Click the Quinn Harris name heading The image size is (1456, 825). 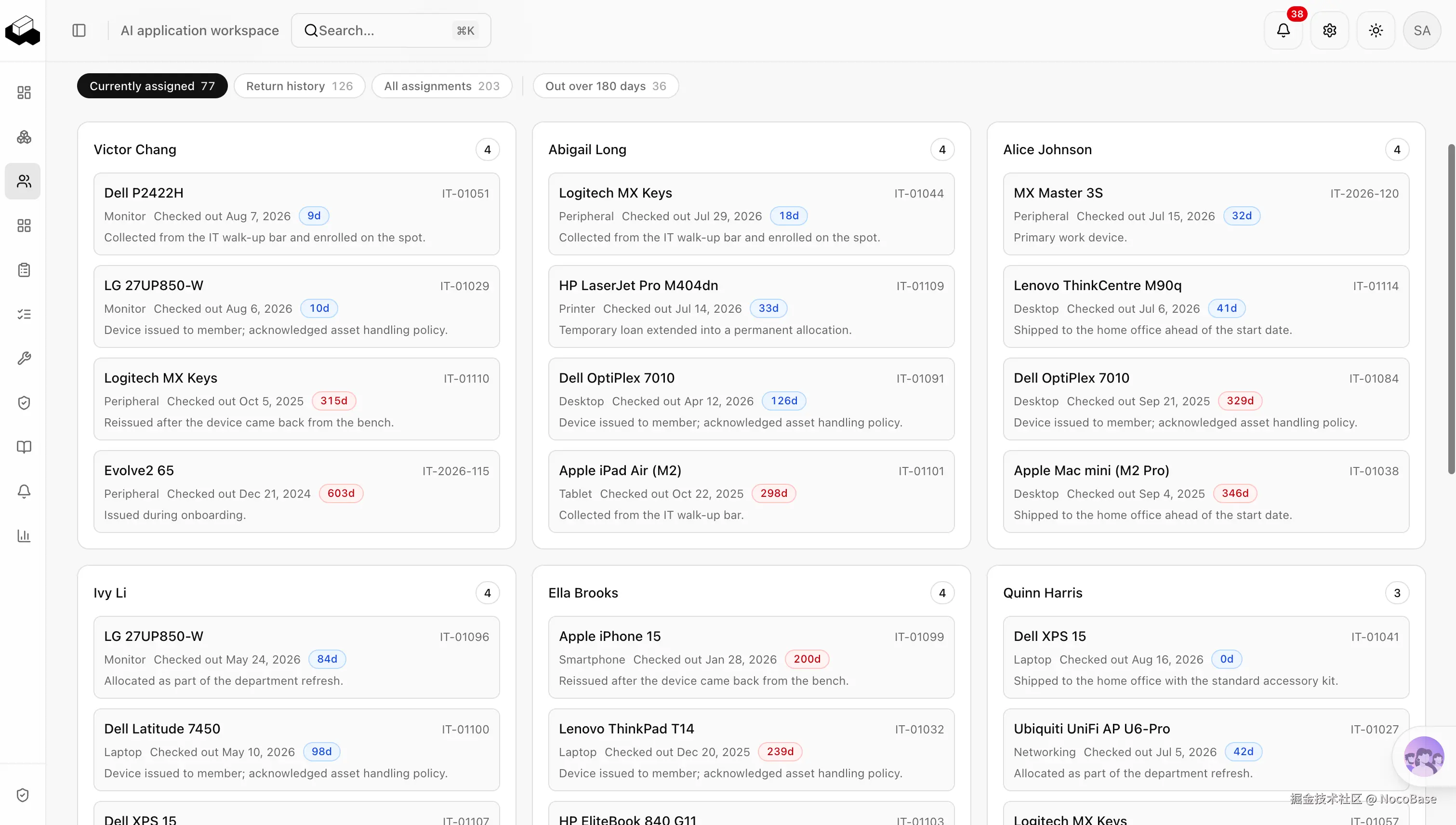(1043, 593)
